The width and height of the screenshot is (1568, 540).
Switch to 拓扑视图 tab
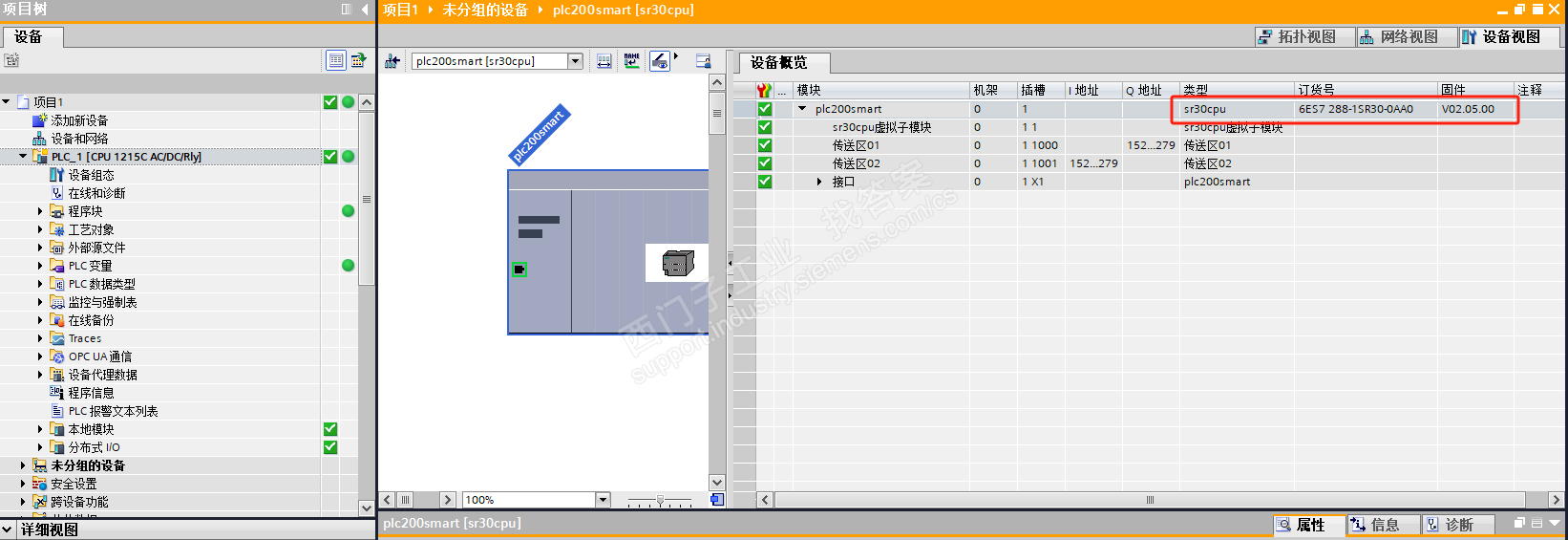[1305, 36]
